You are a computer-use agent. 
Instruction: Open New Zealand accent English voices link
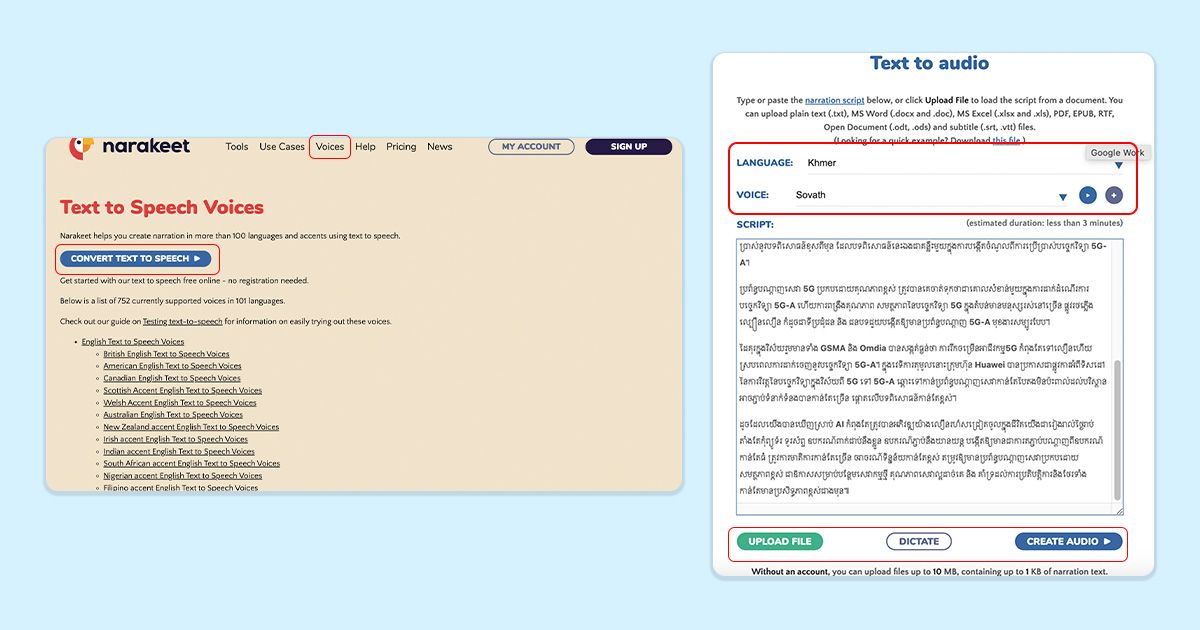pyautogui.click(x=191, y=427)
